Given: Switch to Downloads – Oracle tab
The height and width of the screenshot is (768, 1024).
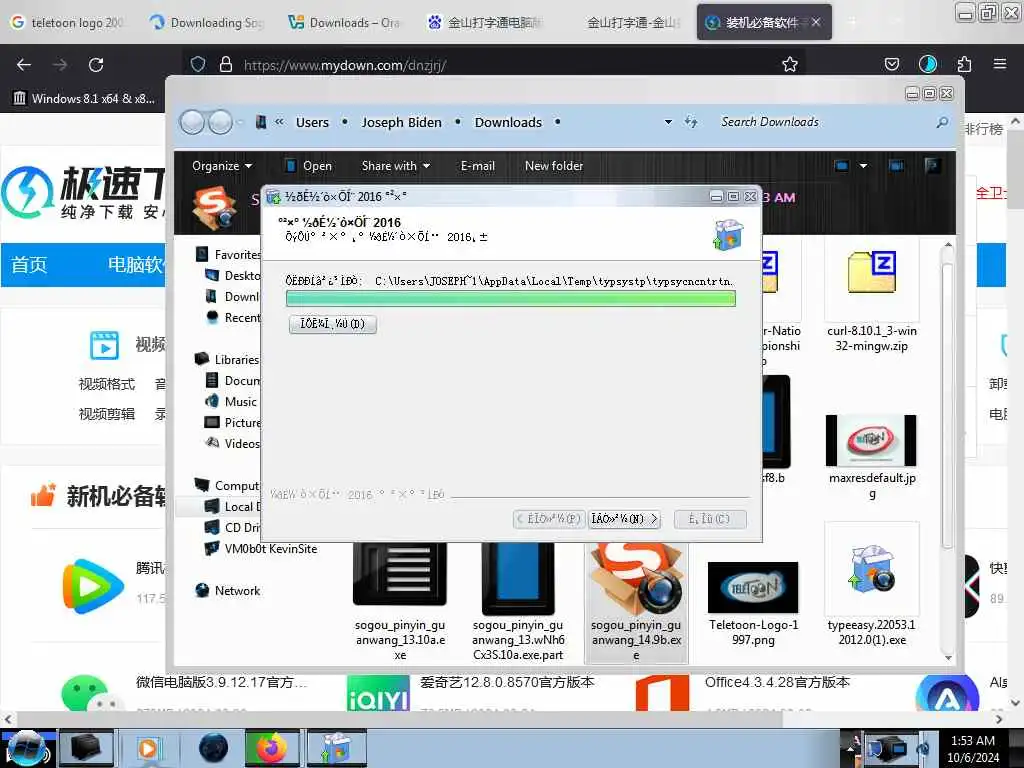Looking at the screenshot, I should tap(345, 22).
